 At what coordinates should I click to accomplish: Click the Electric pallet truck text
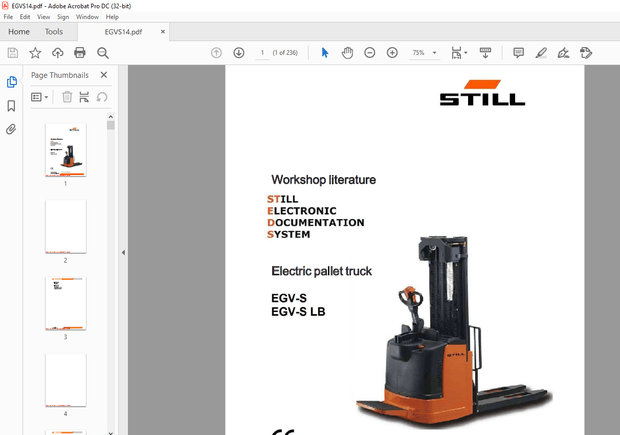pyautogui.click(x=321, y=271)
